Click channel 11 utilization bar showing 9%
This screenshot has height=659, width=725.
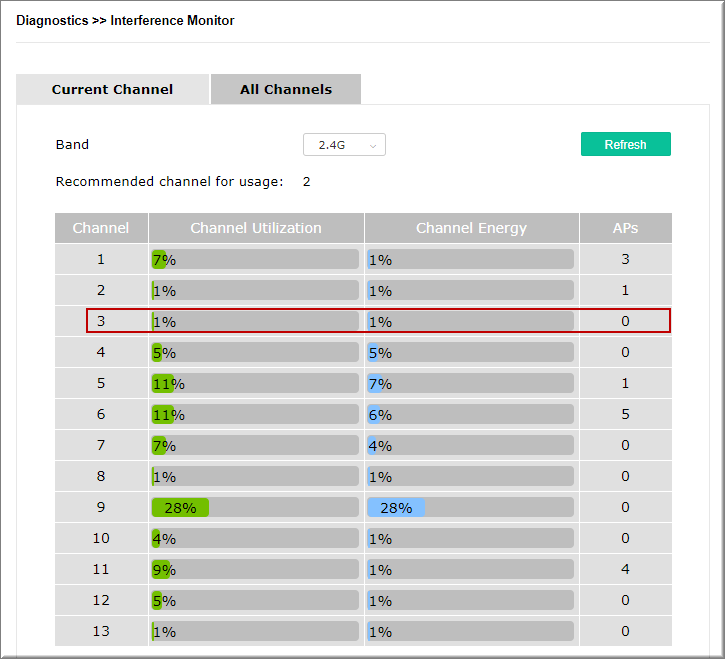[255, 569]
